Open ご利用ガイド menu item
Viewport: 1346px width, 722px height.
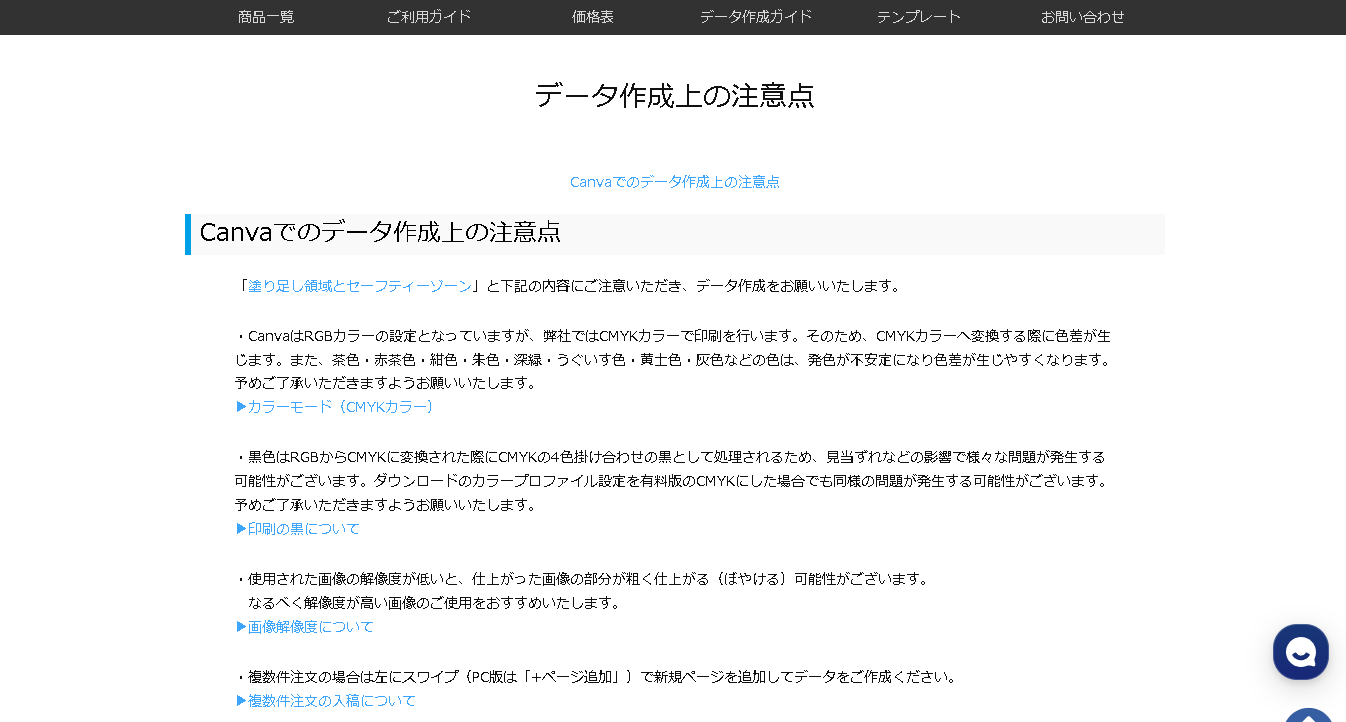tap(429, 17)
